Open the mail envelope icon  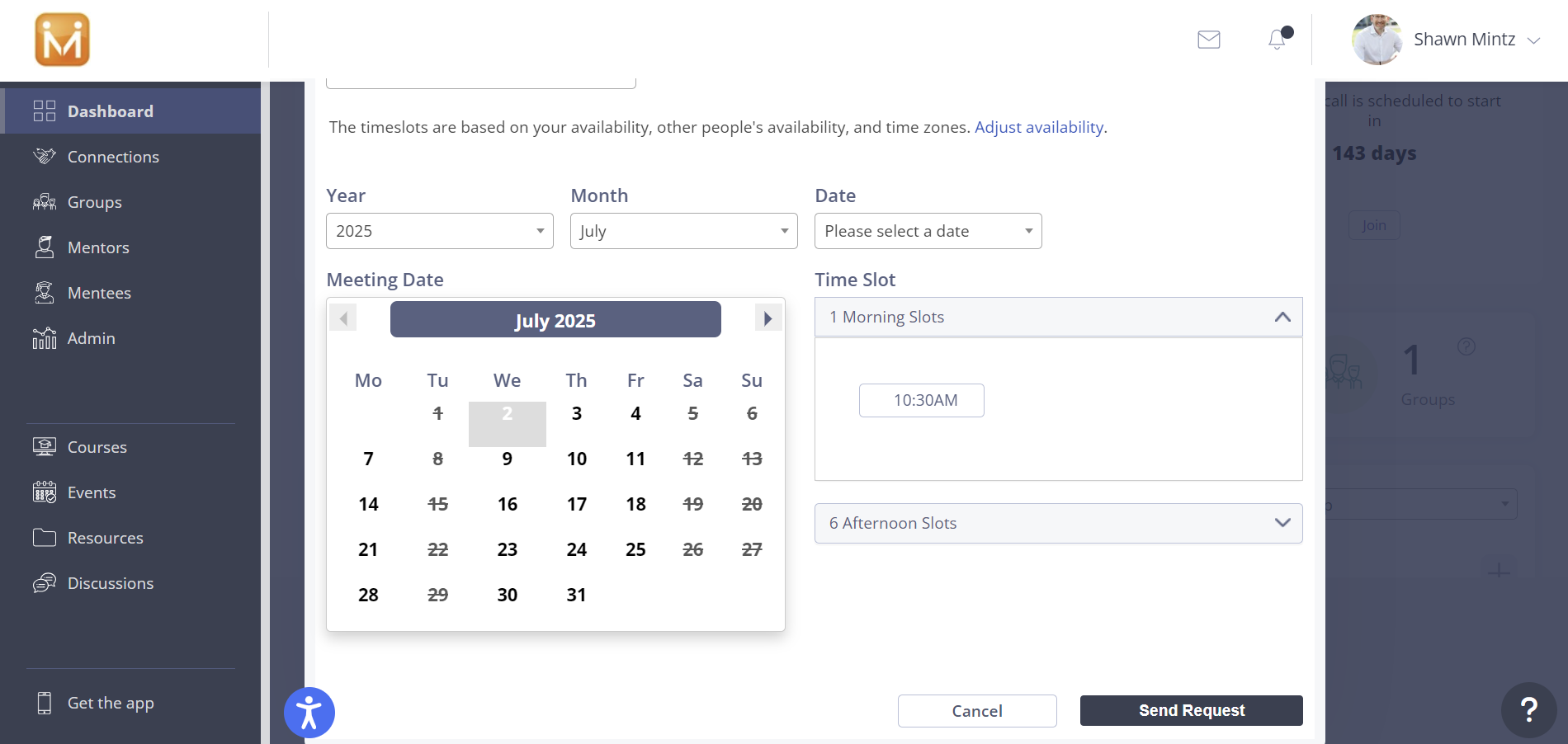pos(1208,40)
